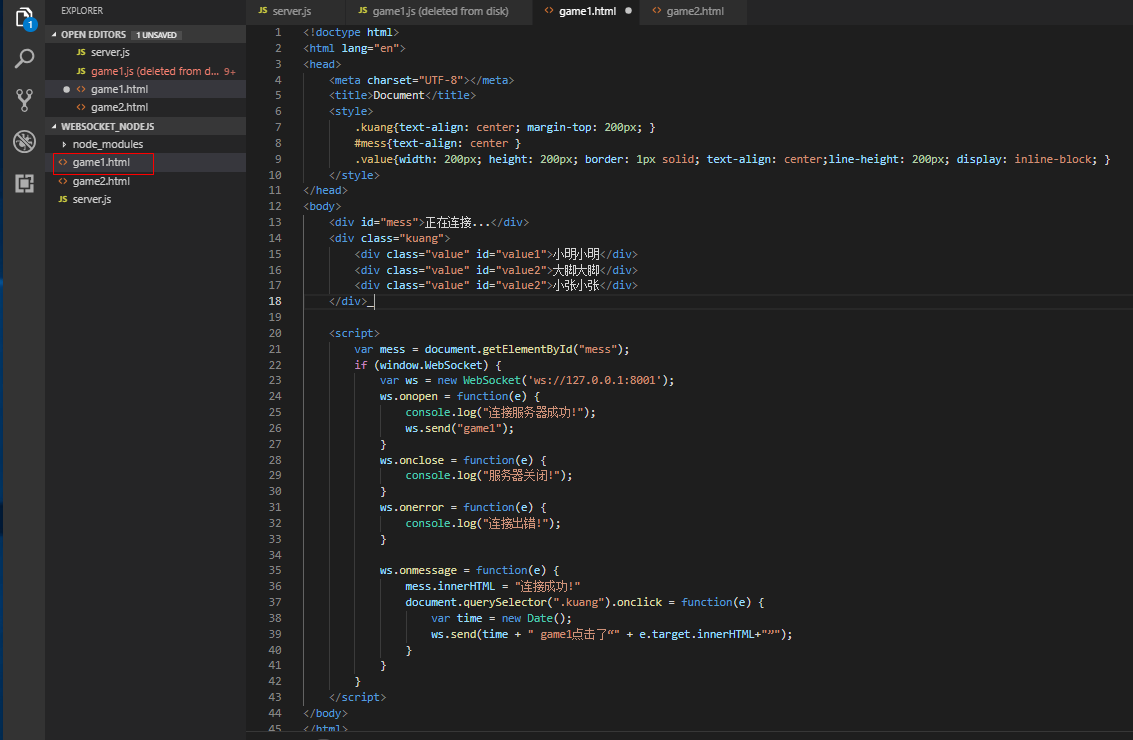Collapse the WEBSOCKET_NODEJS folder section
Screen dimensions: 1133x740
pos(107,127)
